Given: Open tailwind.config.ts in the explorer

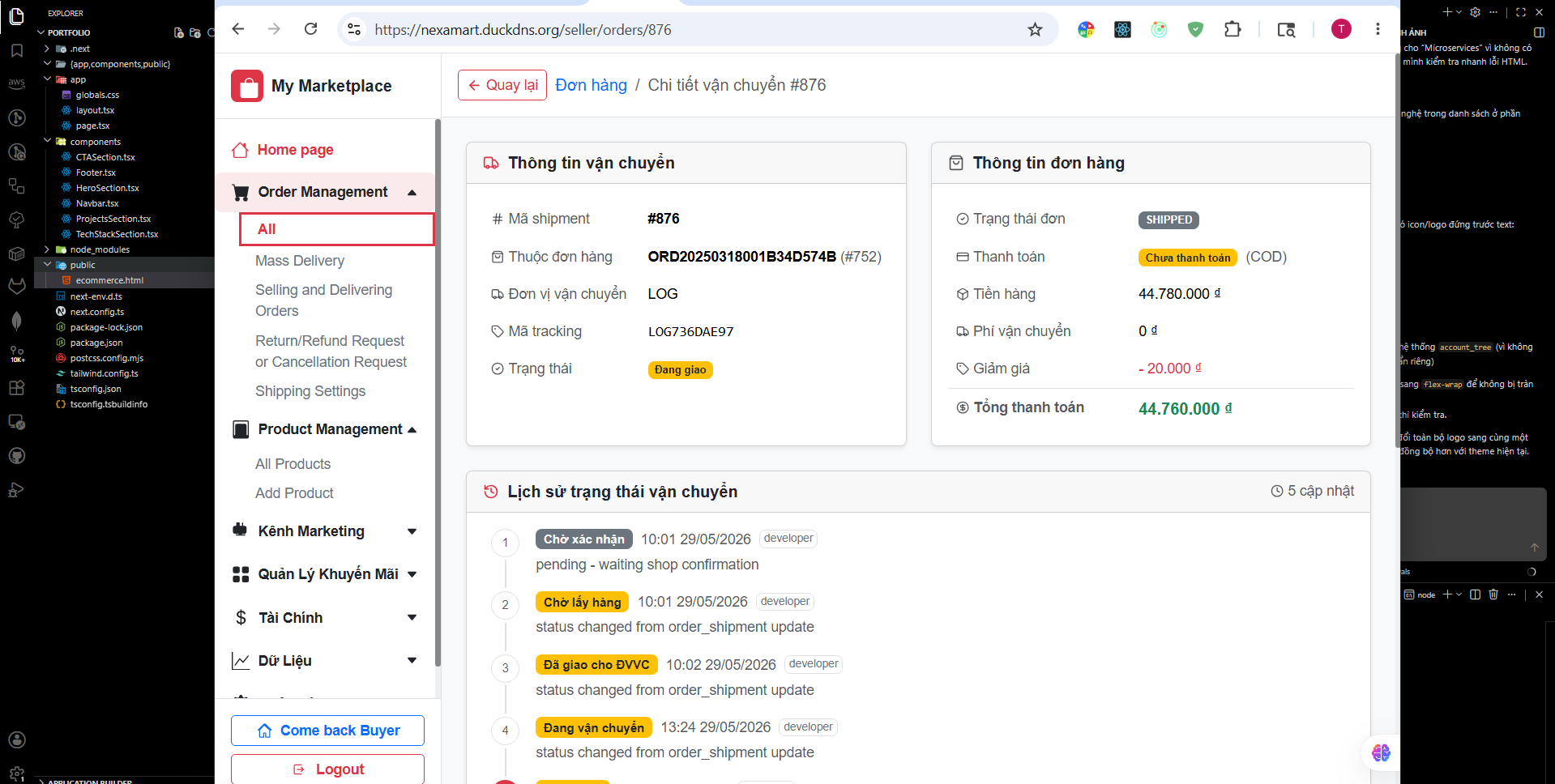Looking at the screenshot, I should coord(104,373).
